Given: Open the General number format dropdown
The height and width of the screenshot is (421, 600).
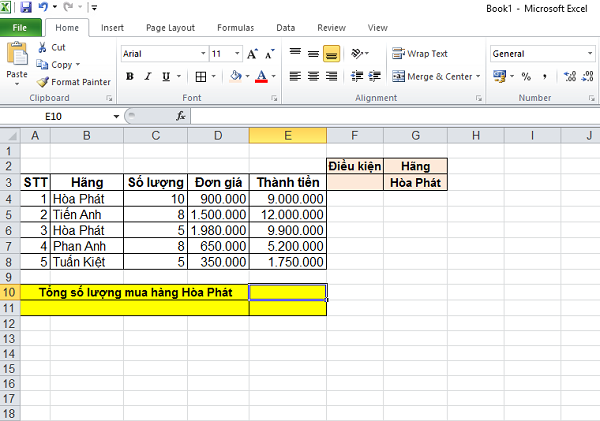Looking at the screenshot, I should (590, 54).
